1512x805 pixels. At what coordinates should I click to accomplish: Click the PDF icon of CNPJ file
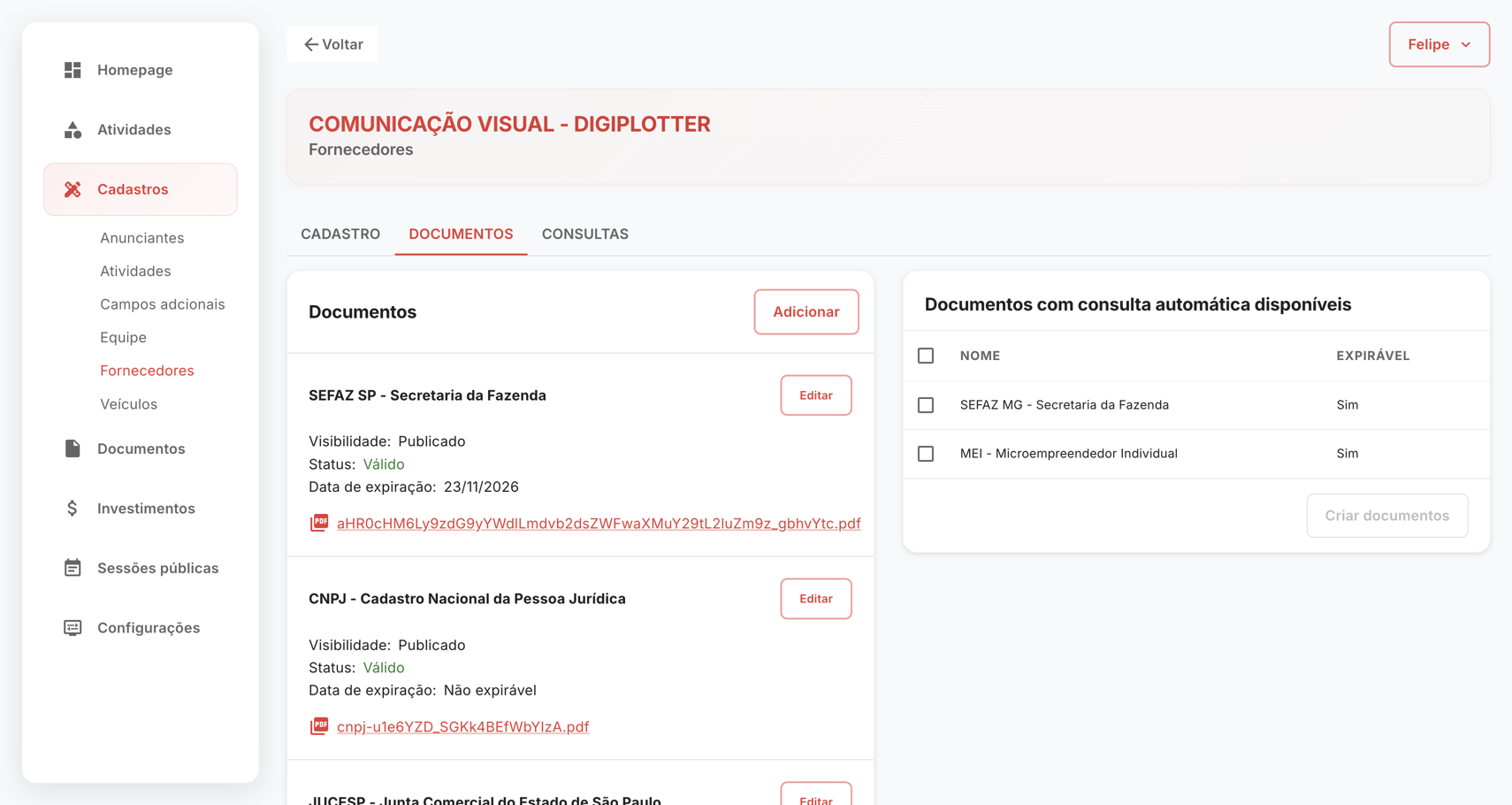click(x=319, y=726)
